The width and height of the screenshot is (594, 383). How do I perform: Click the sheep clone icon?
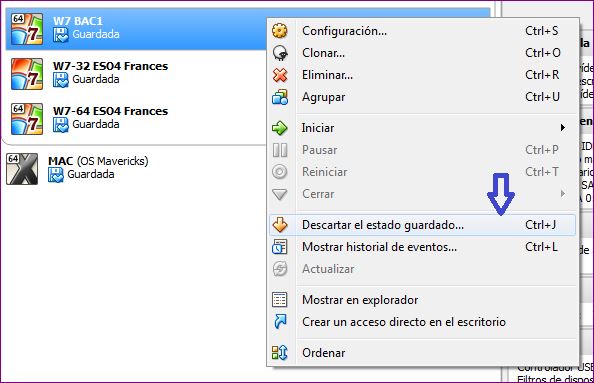click(280, 53)
